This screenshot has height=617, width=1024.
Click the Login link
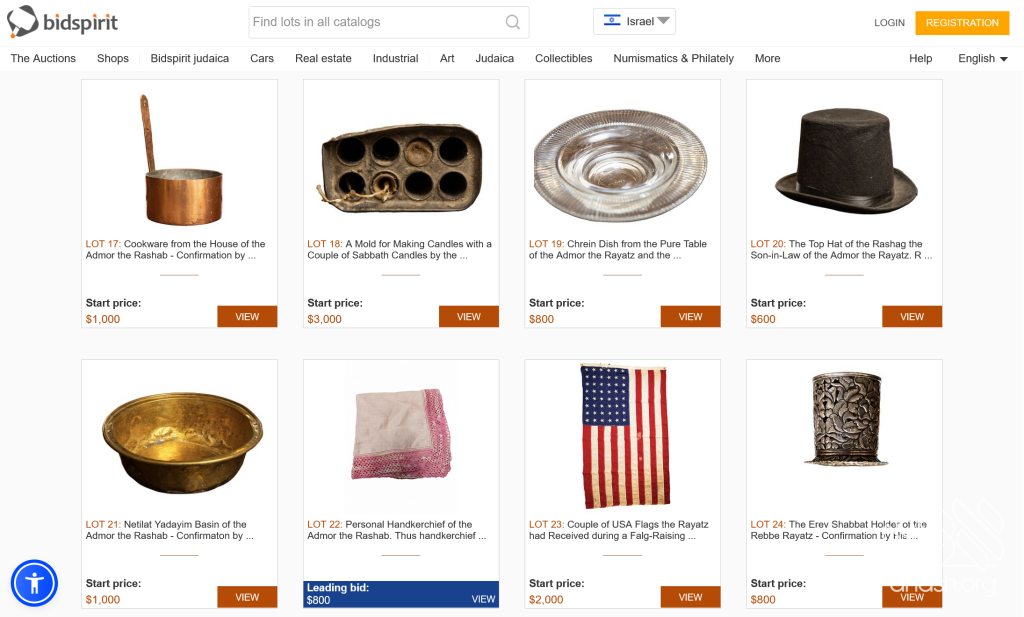coord(889,23)
